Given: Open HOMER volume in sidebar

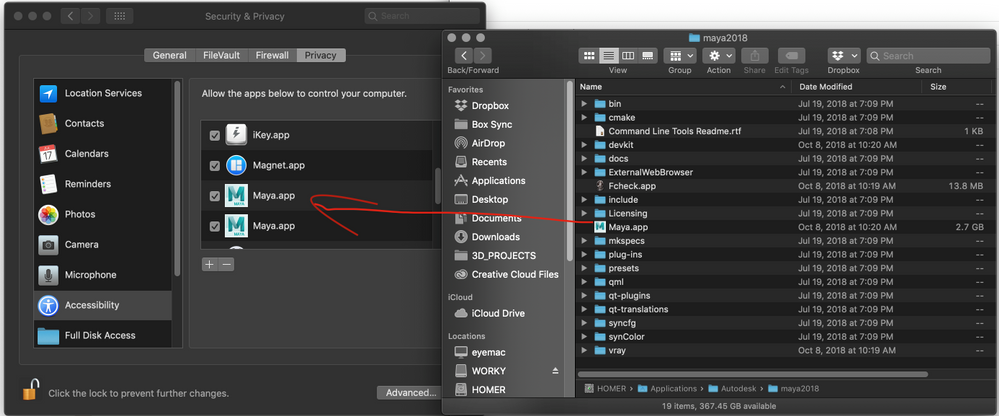Looking at the screenshot, I should pos(480,389).
